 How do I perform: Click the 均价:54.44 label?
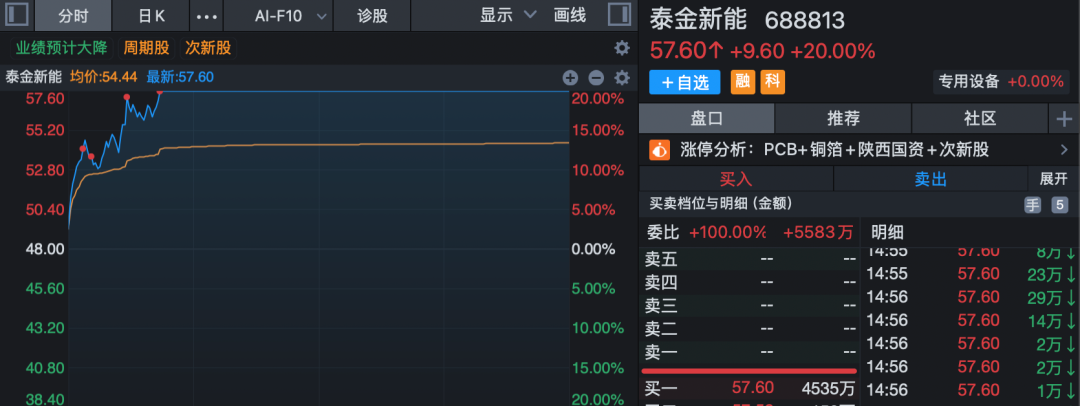coord(103,77)
